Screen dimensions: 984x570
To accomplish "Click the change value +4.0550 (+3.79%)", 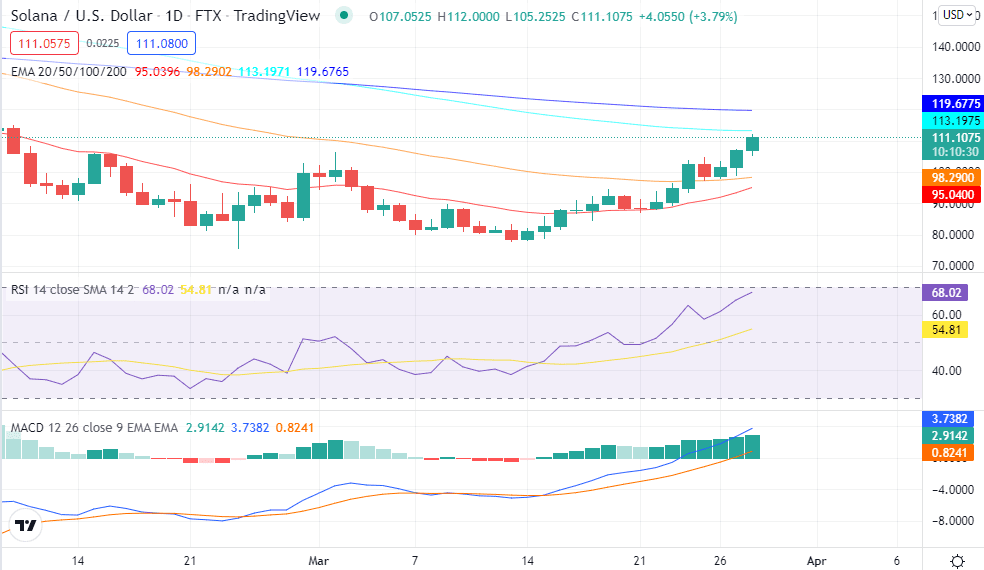I will 688,16.
